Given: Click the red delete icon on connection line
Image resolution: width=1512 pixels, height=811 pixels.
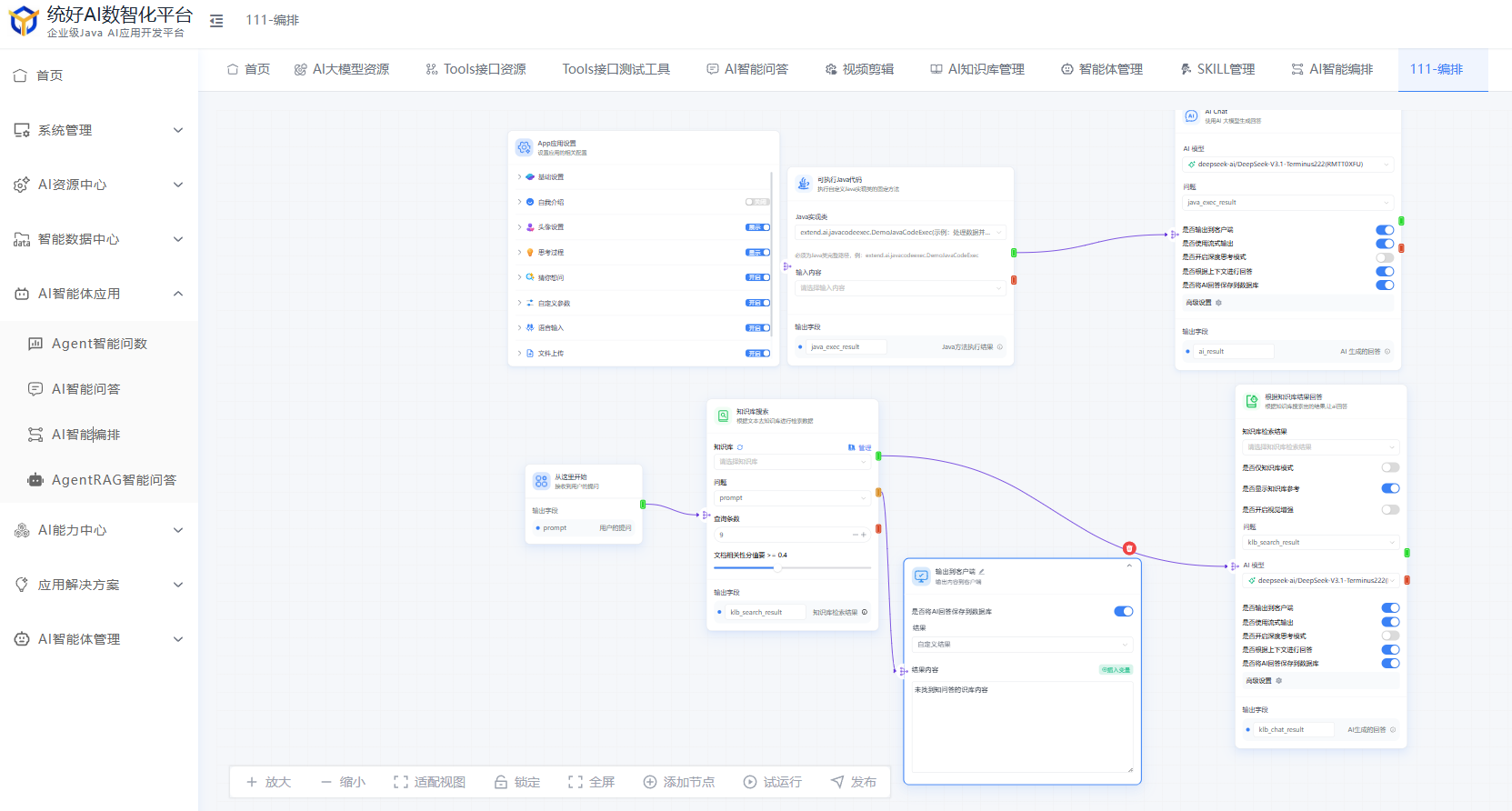Looking at the screenshot, I should (1129, 548).
